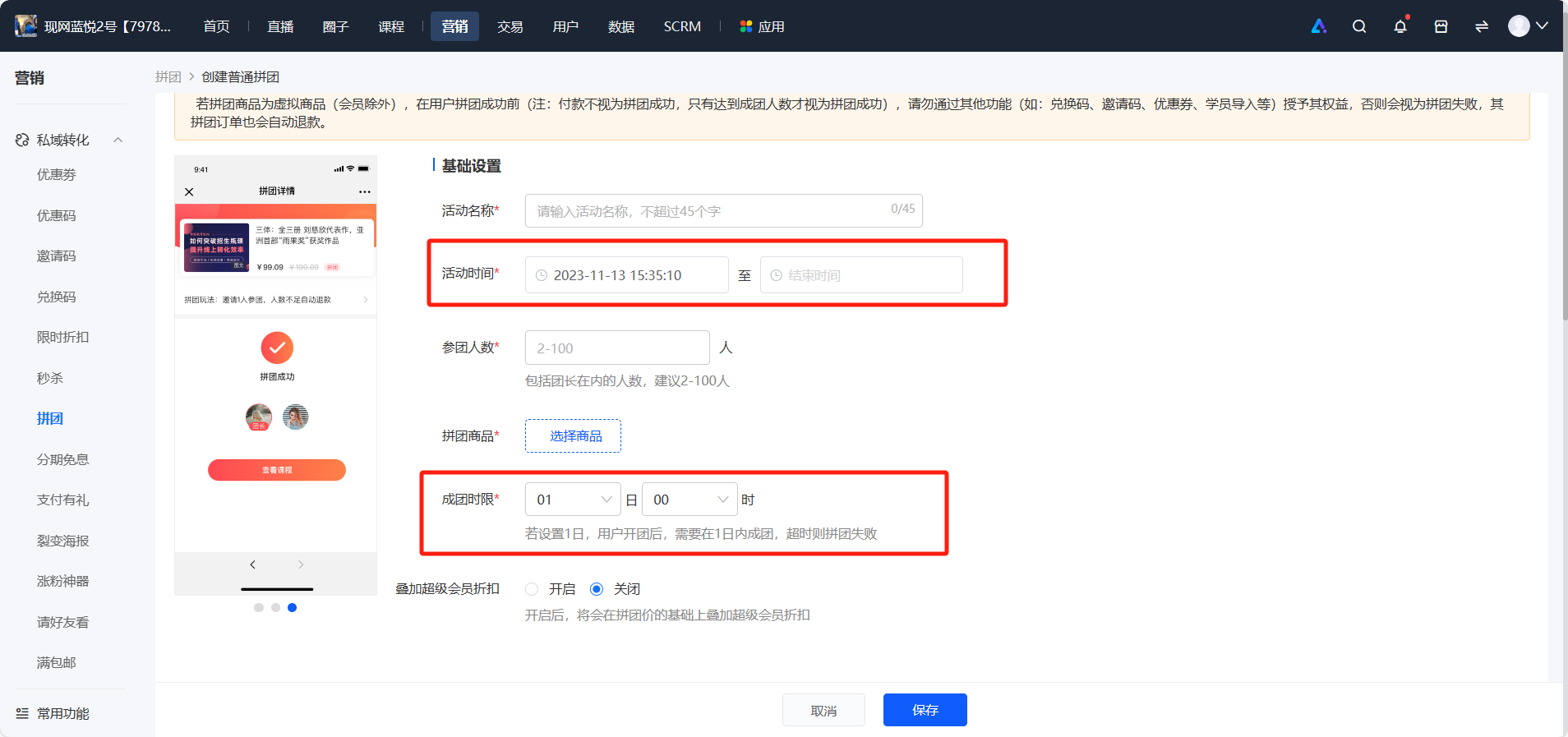
Task: Select the 关闭 radio for member discount
Action: pyautogui.click(x=597, y=589)
